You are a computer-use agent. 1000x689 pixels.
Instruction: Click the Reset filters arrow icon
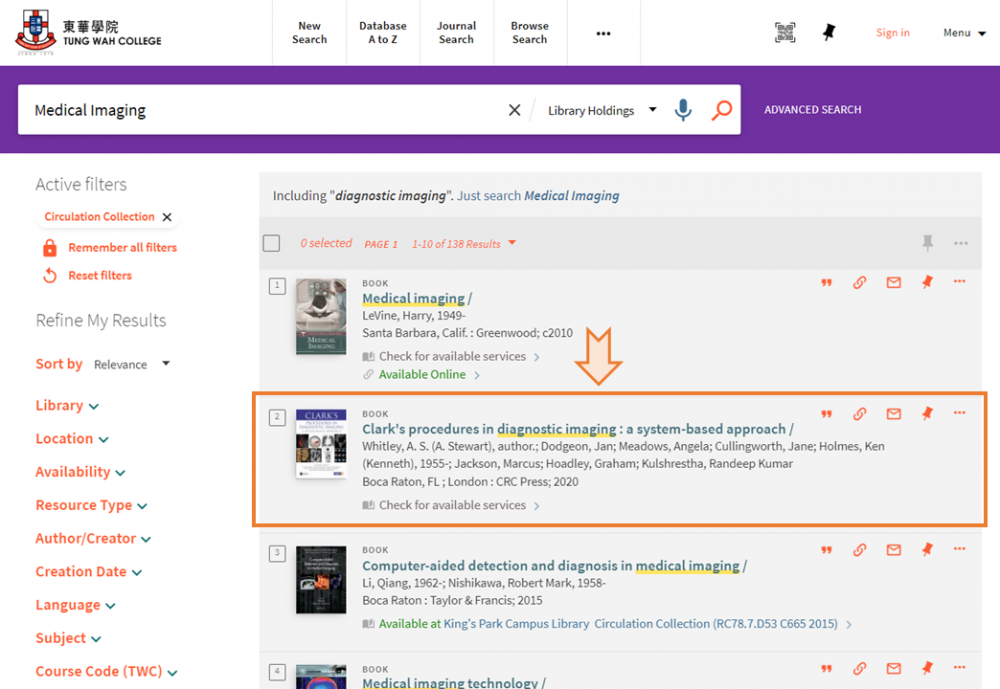coord(50,276)
